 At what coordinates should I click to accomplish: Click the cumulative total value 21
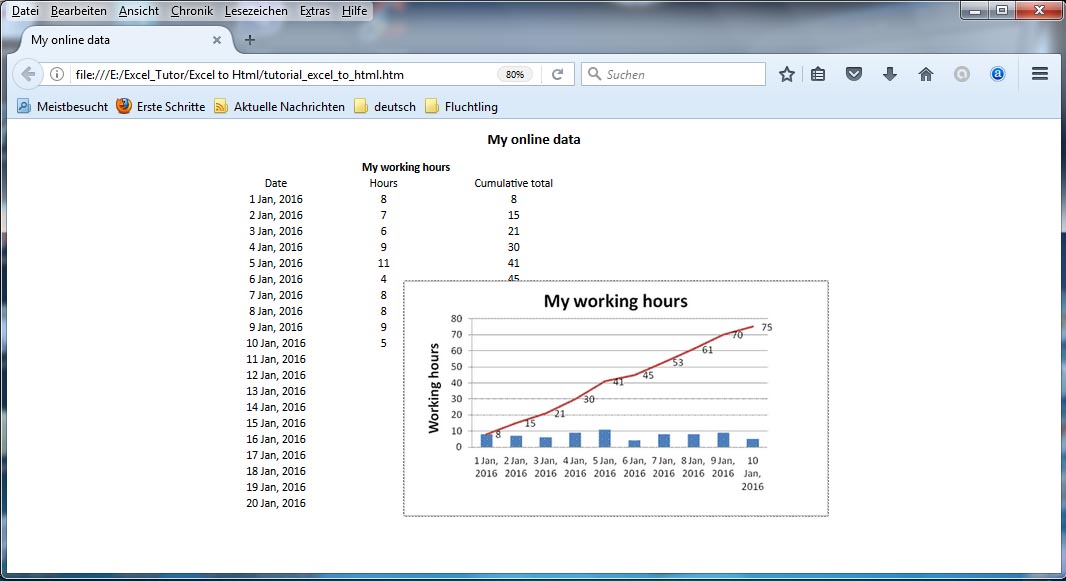513,231
